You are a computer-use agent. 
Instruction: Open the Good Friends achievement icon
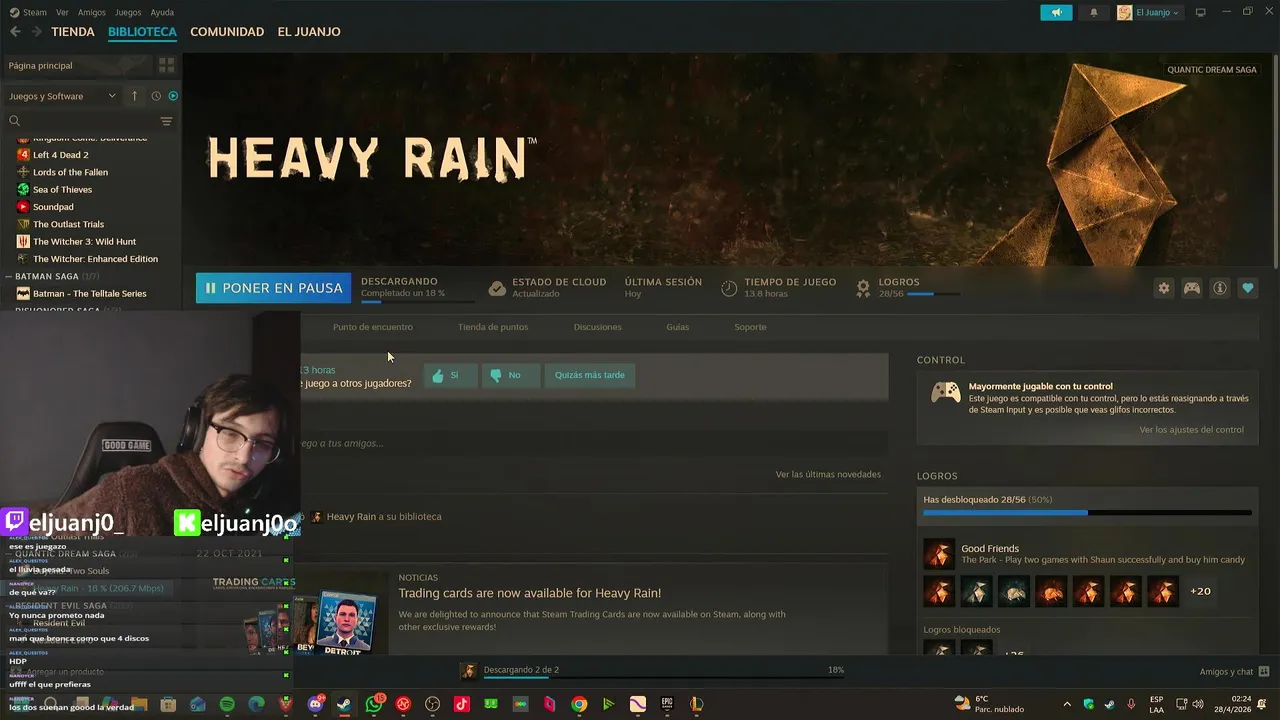938,554
